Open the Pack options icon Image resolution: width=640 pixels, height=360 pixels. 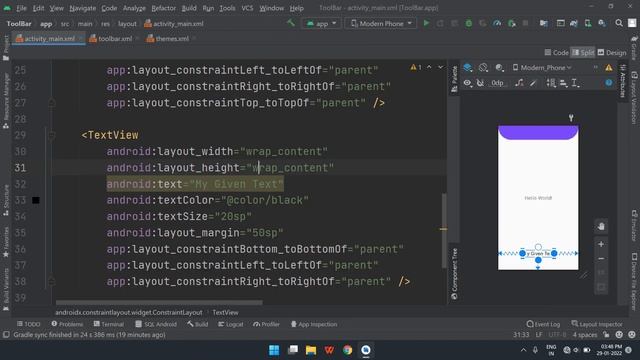[551, 83]
